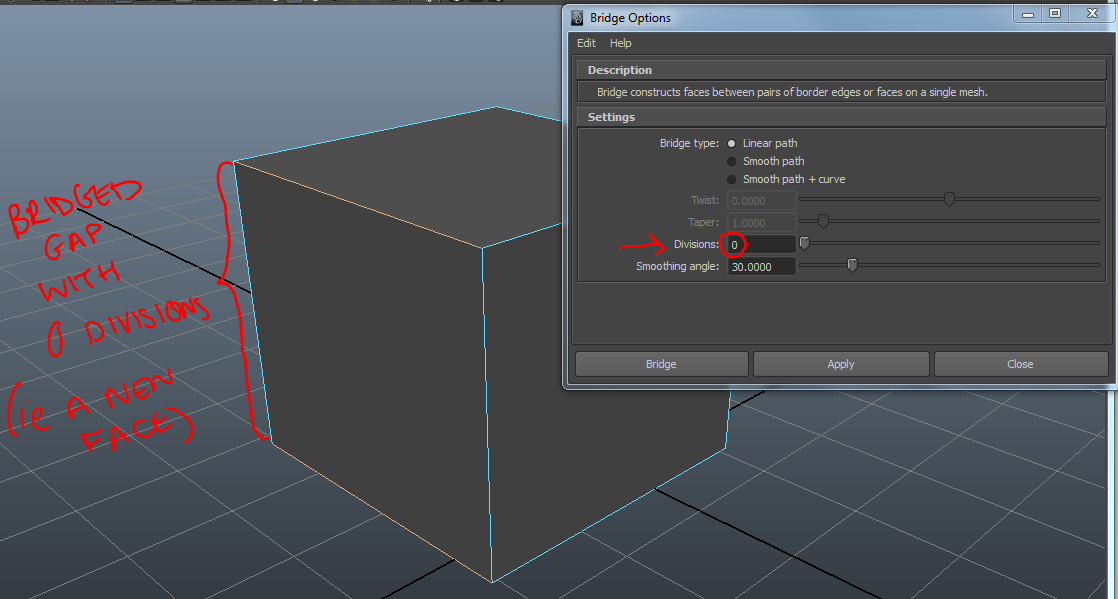This screenshot has width=1118, height=599.
Task: Select the "Linear path" bridge type
Action: click(731, 143)
